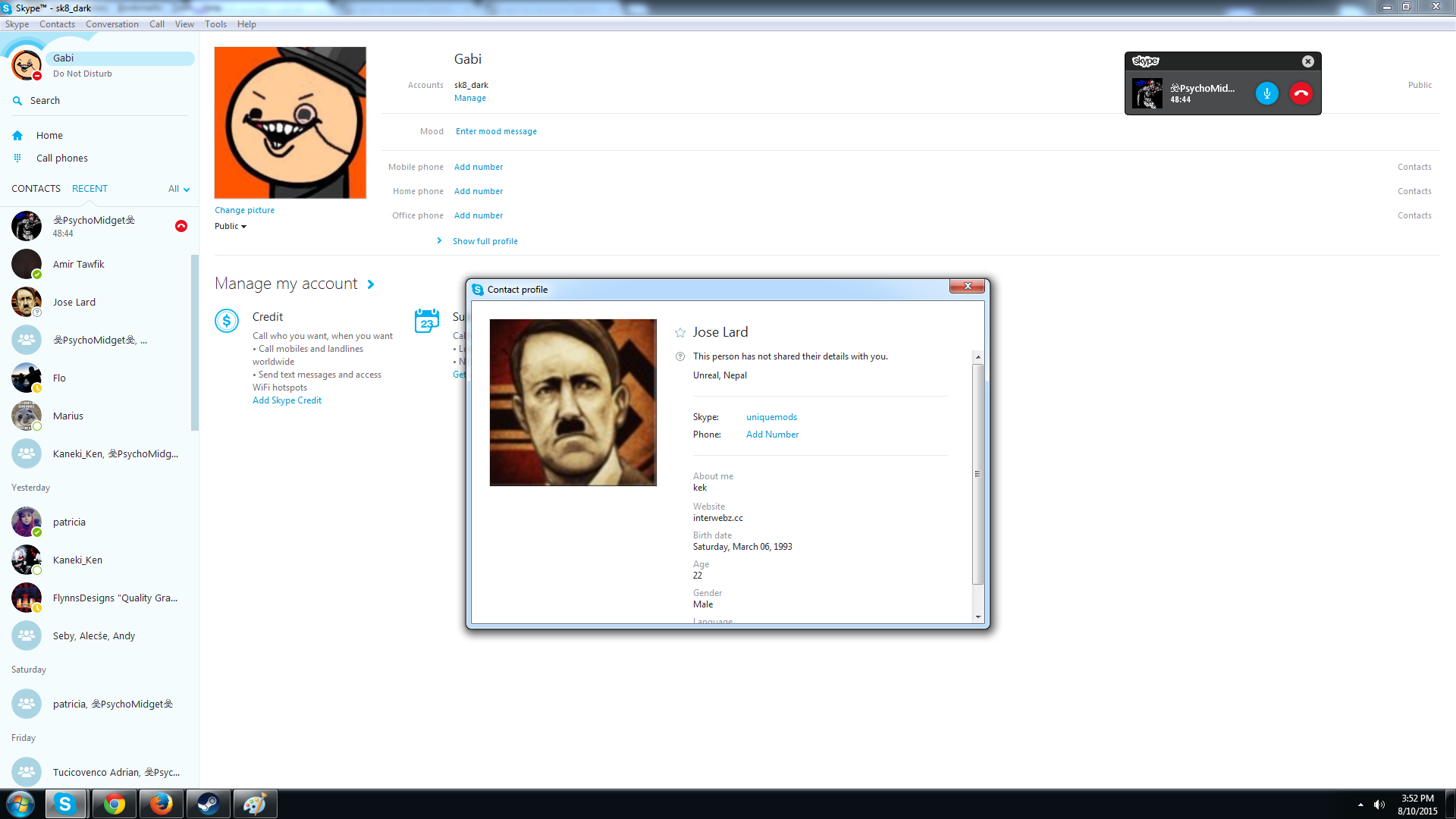Click the Skype Credit dollar icon

tap(227, 321)
